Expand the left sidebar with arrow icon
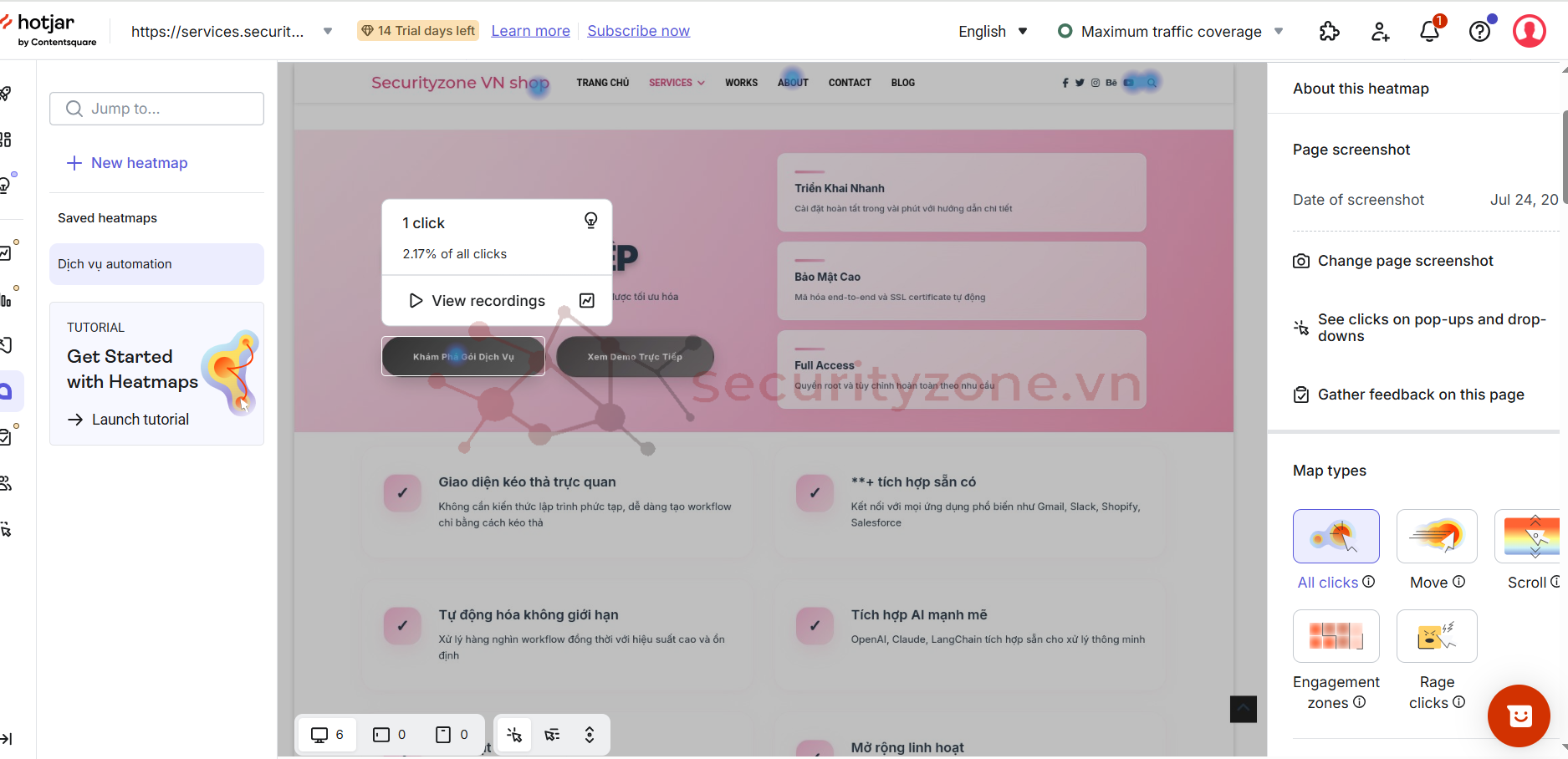 point(7,739)
